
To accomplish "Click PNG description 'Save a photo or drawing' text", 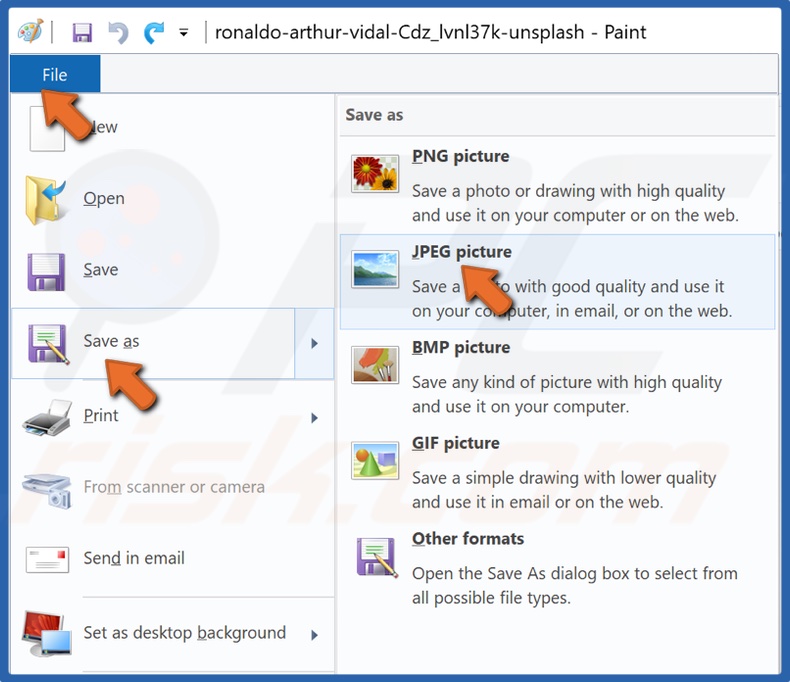I will 575,203.
